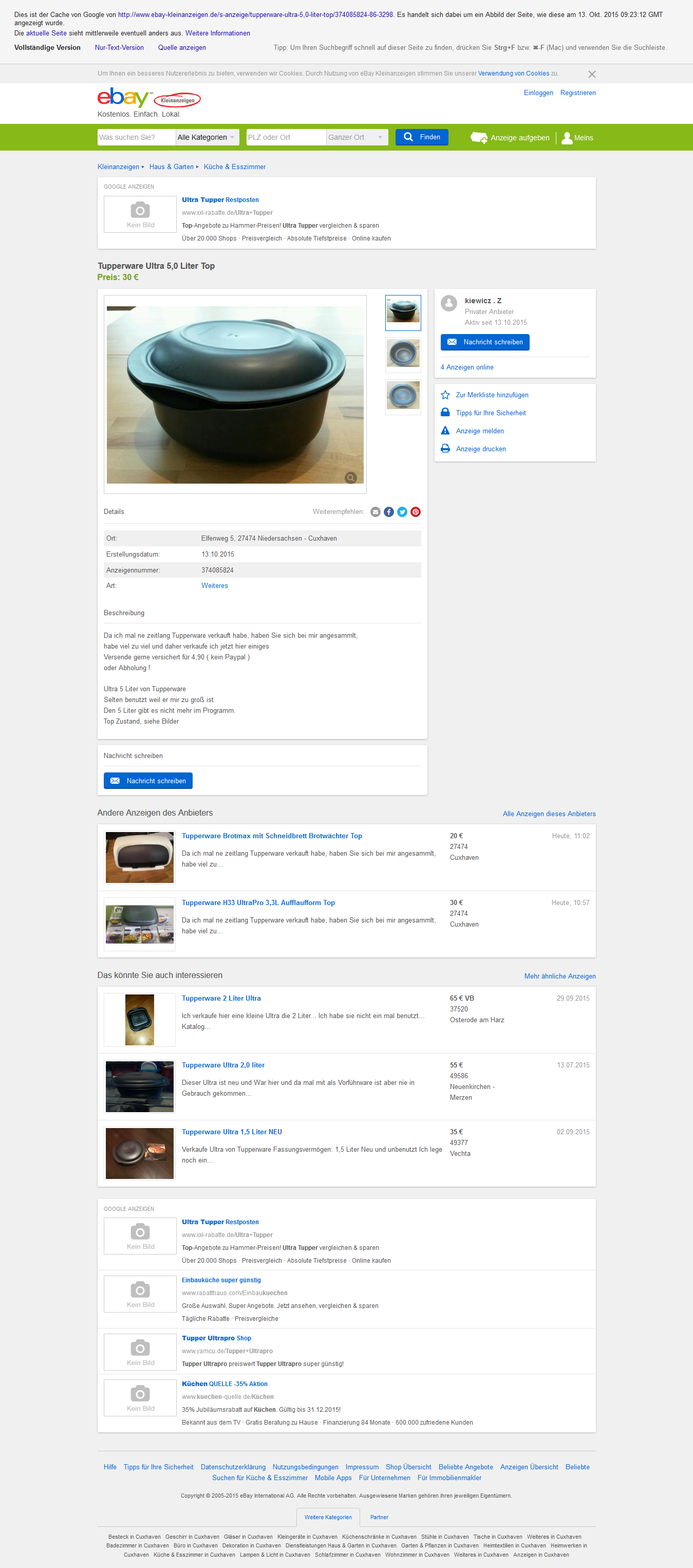Click H33 UltraPro listing thumbnail
The height and width of the screenshot is (1568, 693).
tap(139, 925)
